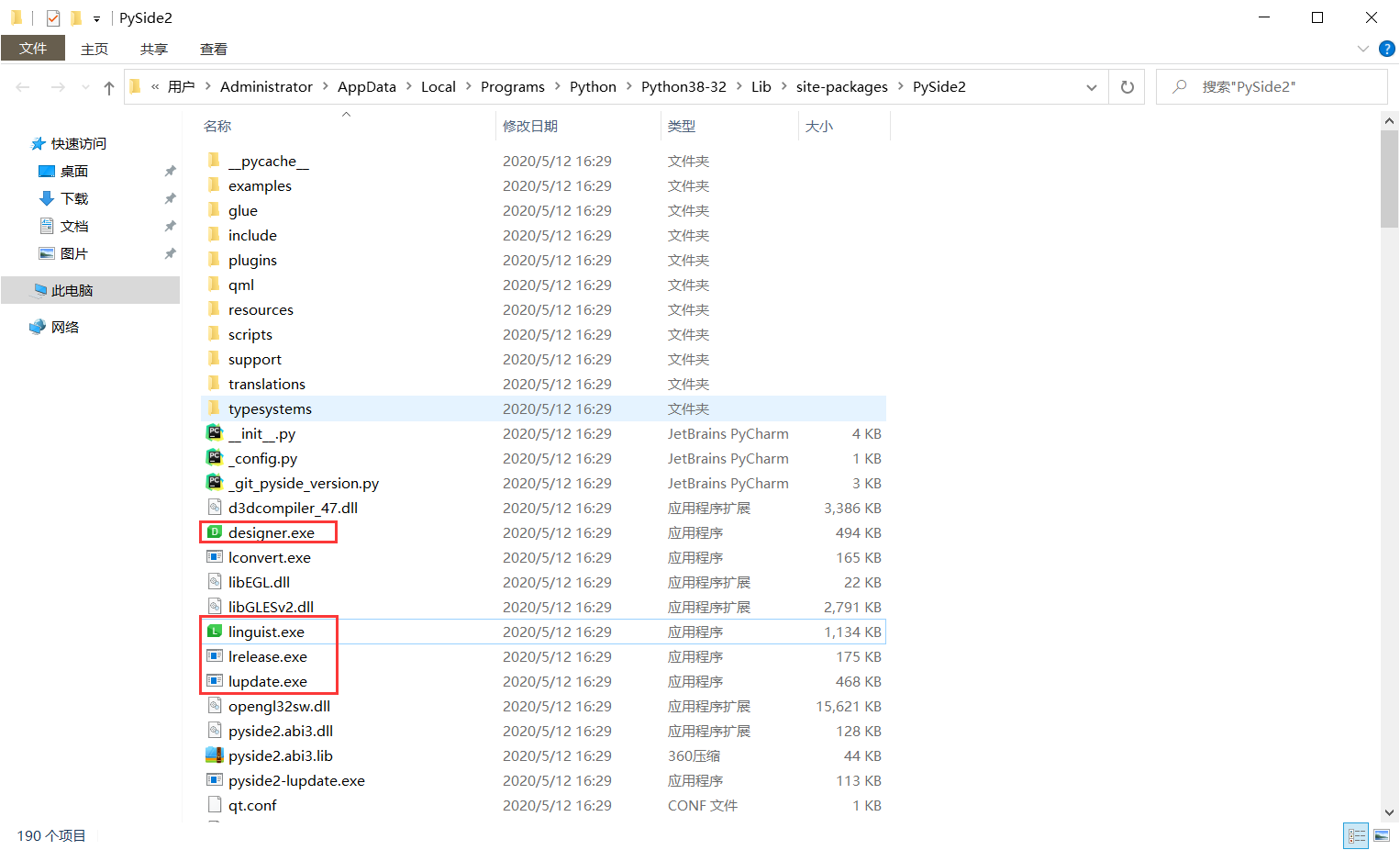Select the lupdate.exe application icon

click(x=215, y=681)
